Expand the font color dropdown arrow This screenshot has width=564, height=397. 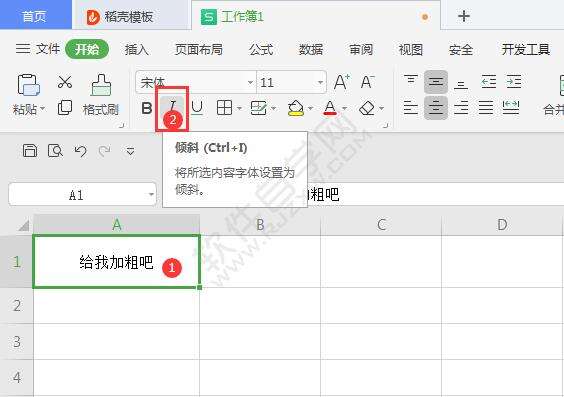point(344,108)
